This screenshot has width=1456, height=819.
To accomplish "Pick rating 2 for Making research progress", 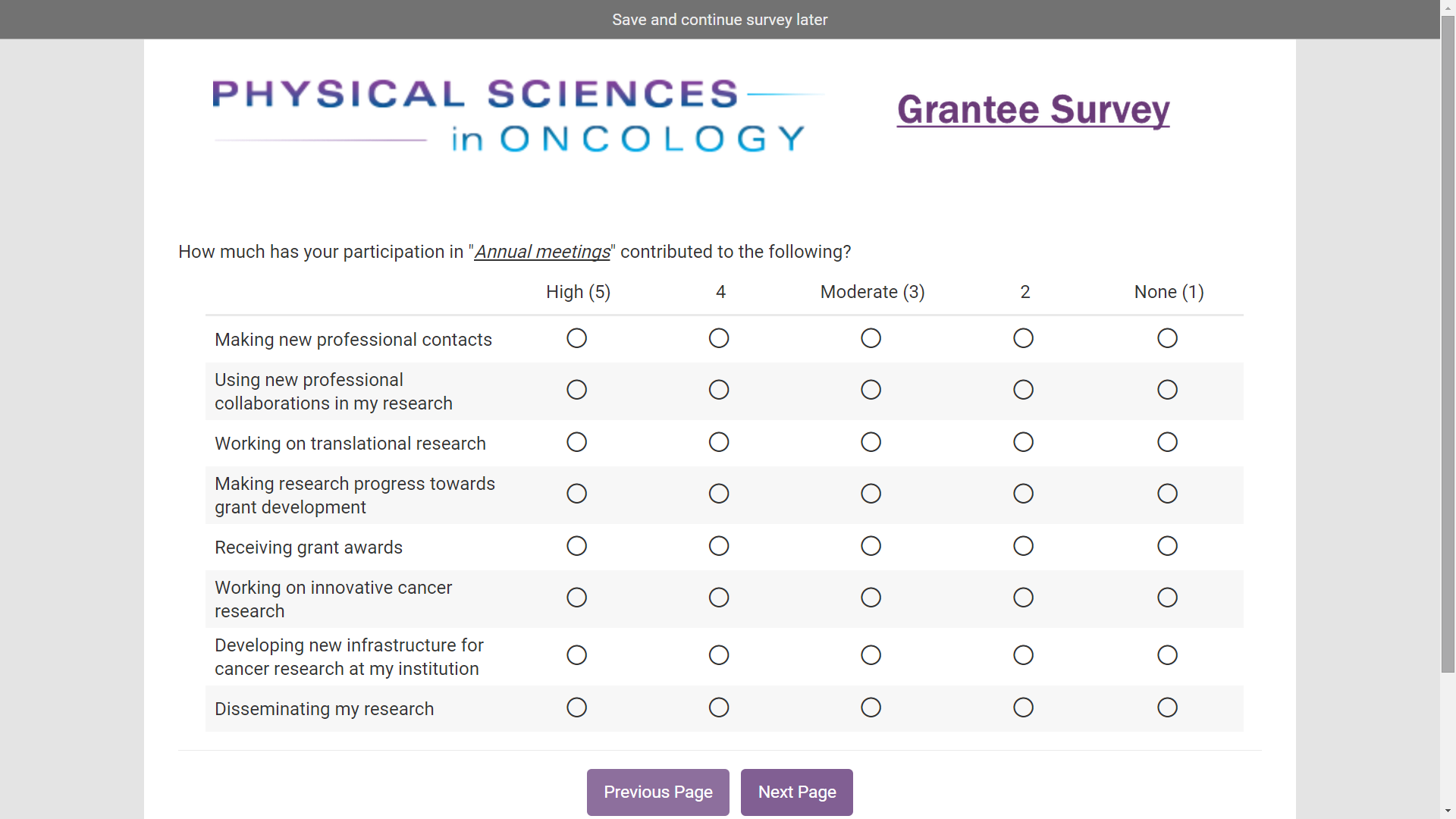I will (1023, 494).
